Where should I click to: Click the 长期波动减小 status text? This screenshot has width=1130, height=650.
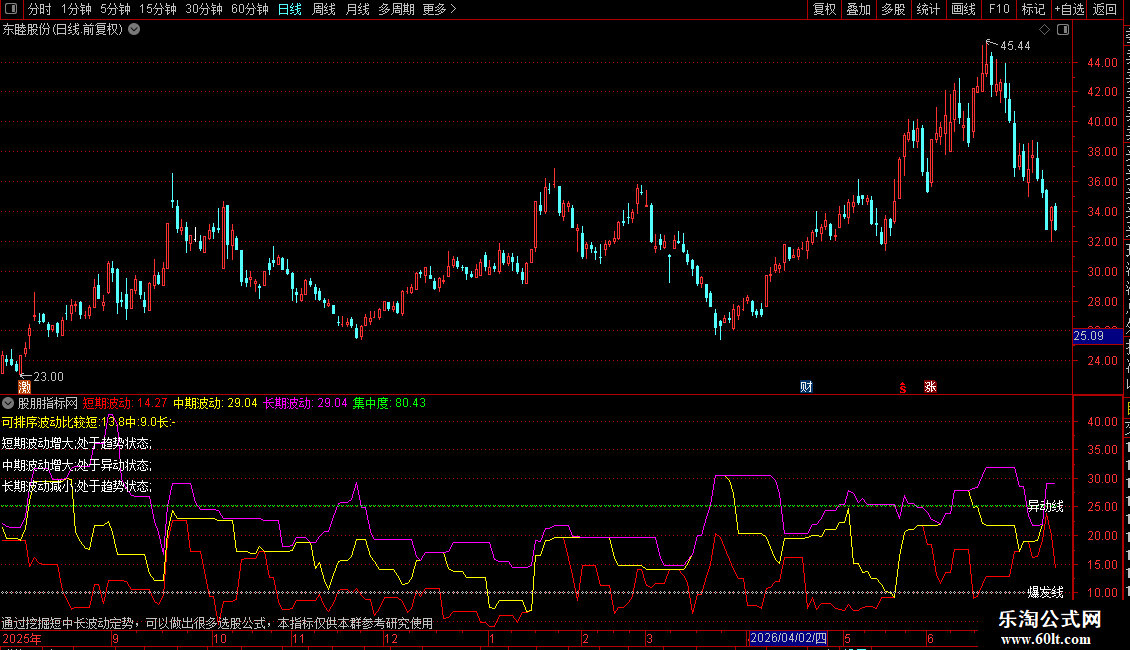[77, 486]
